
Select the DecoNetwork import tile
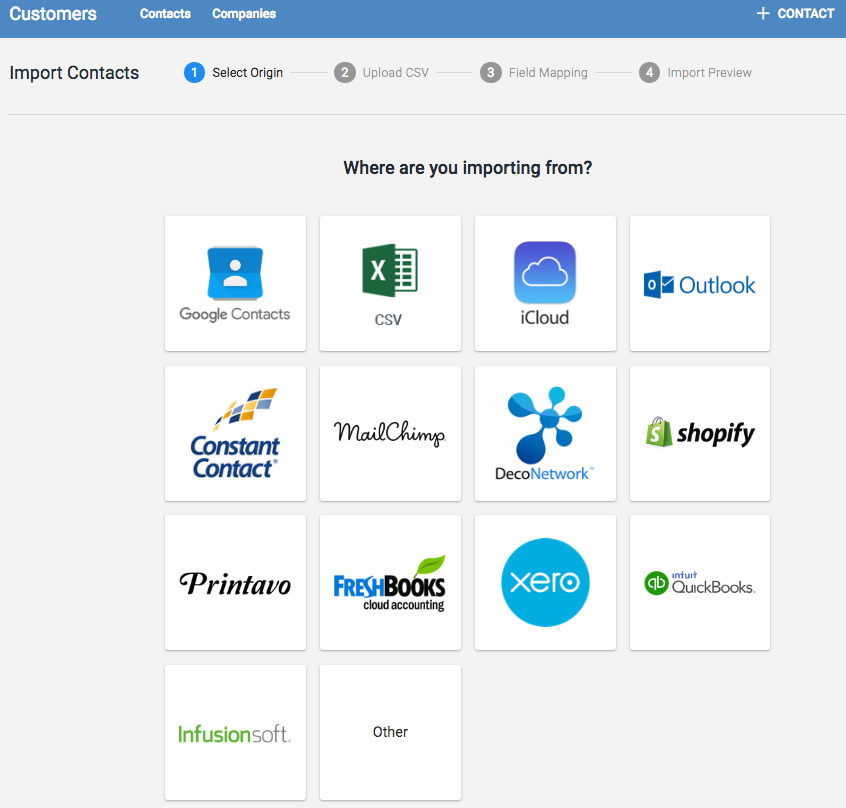545,433
